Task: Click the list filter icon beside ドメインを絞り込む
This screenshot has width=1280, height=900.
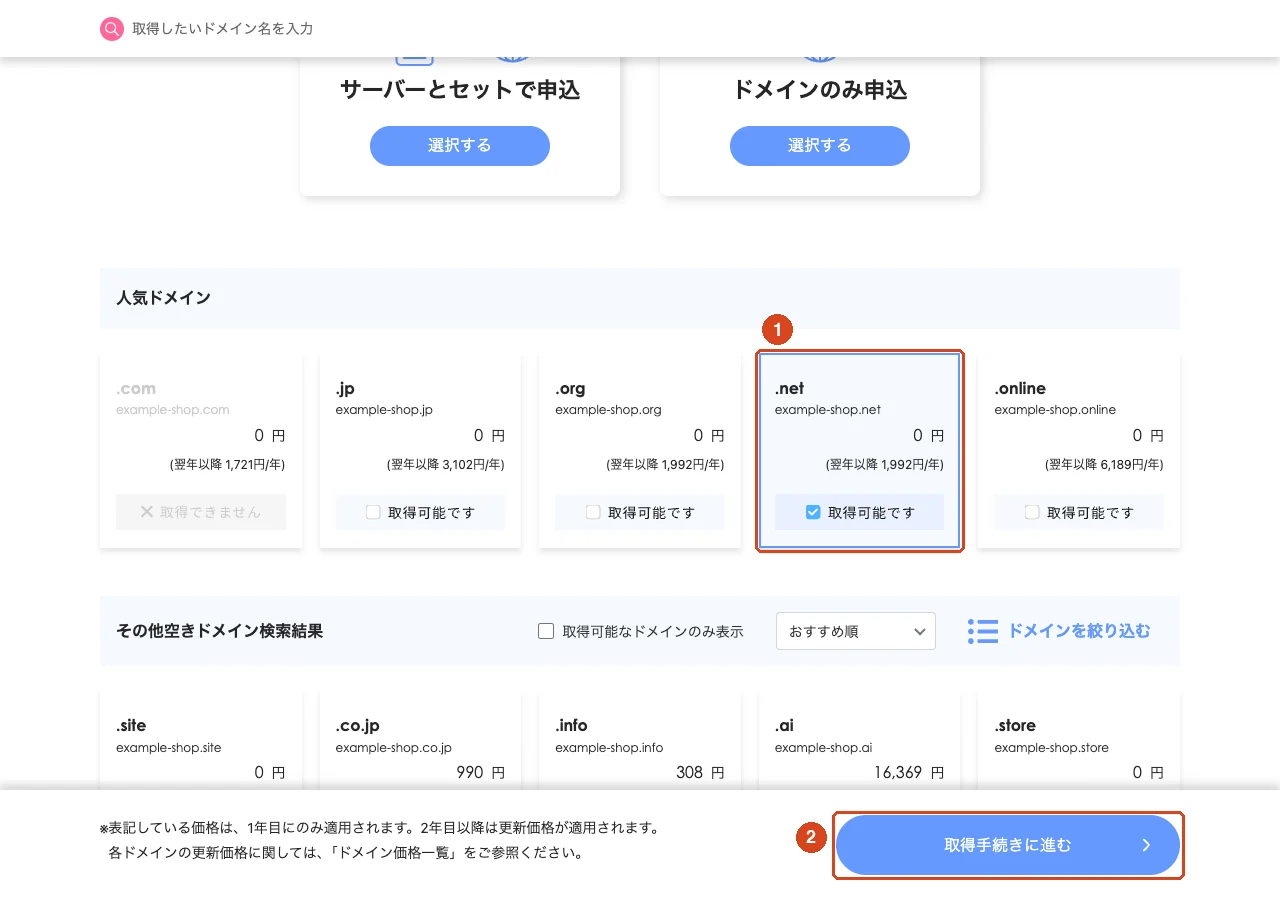Action: [x=983, y=631]
